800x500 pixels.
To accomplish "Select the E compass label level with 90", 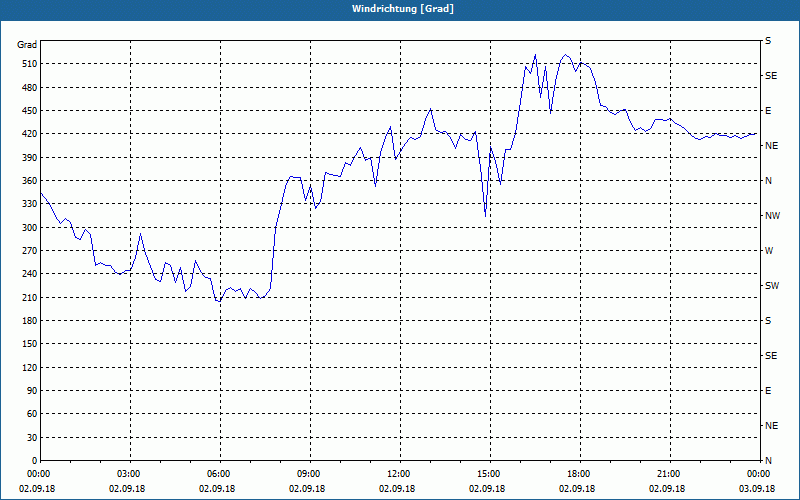I will coord(768,391).
